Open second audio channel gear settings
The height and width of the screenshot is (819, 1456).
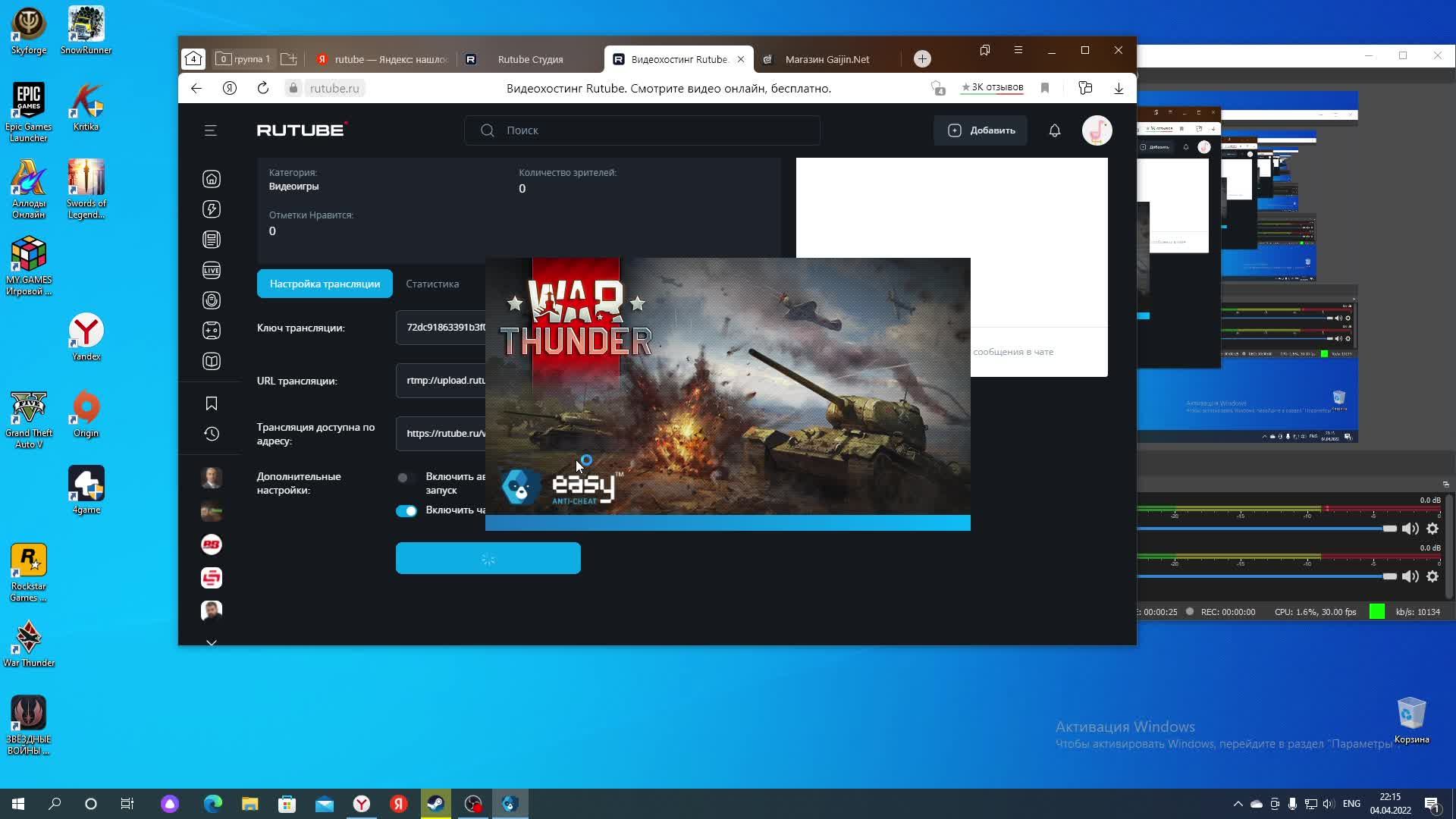pyautogui.click(x=1432, y=576)
